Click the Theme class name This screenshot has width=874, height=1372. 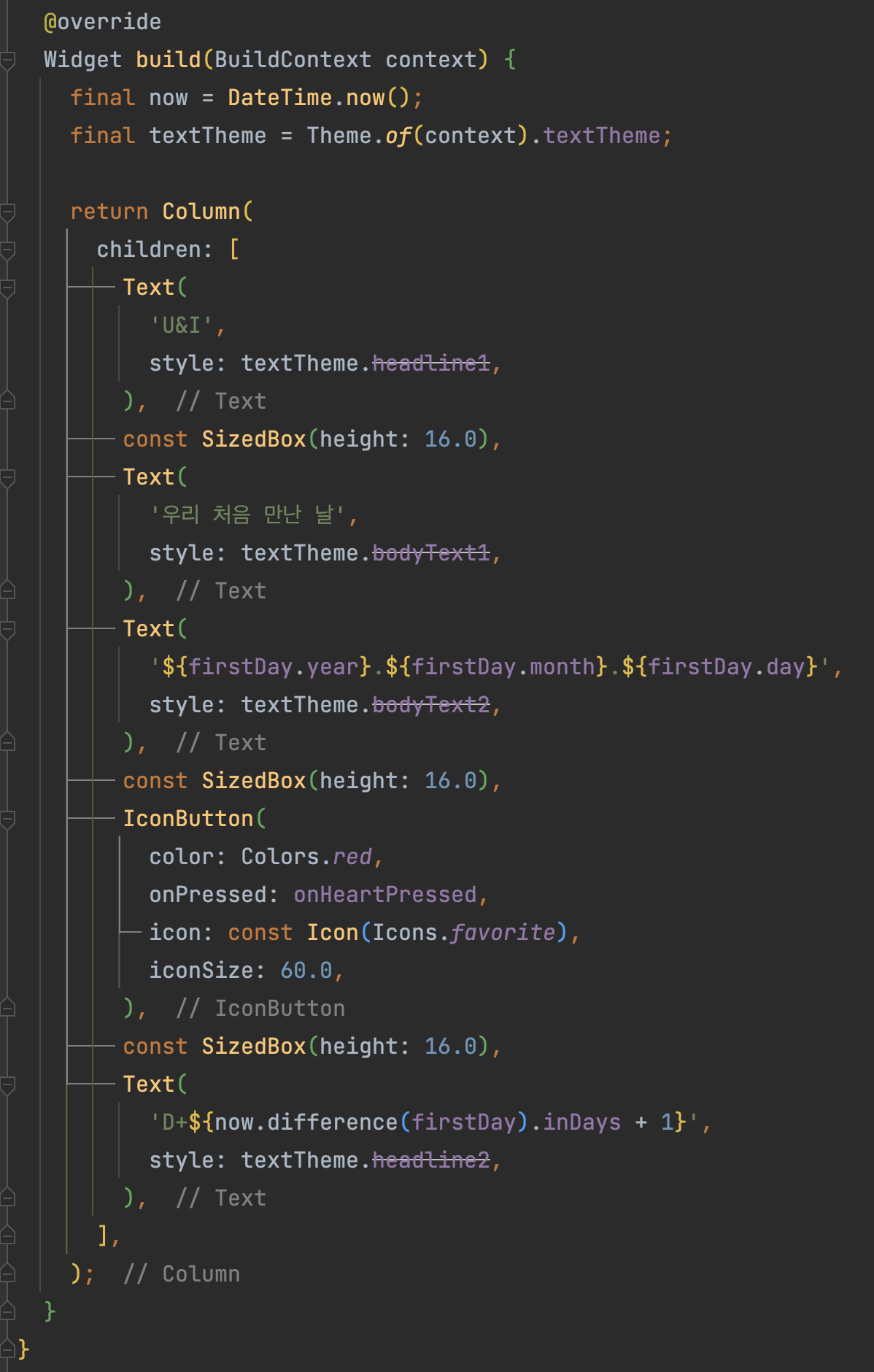click(339, 136)
